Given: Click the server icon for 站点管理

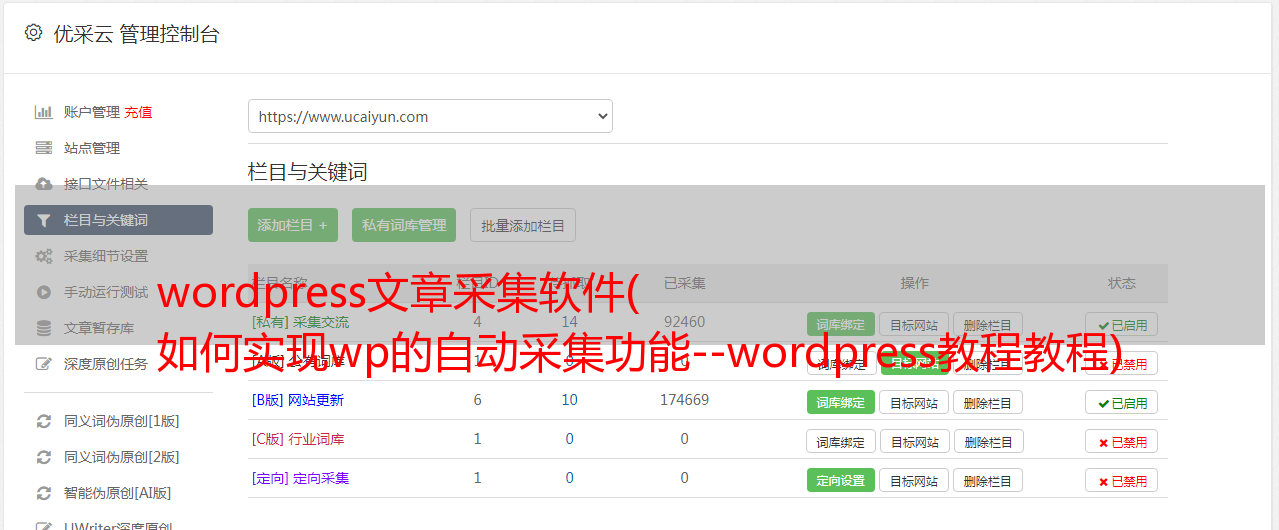Looking at the screenshot, I should pos(43,148).
